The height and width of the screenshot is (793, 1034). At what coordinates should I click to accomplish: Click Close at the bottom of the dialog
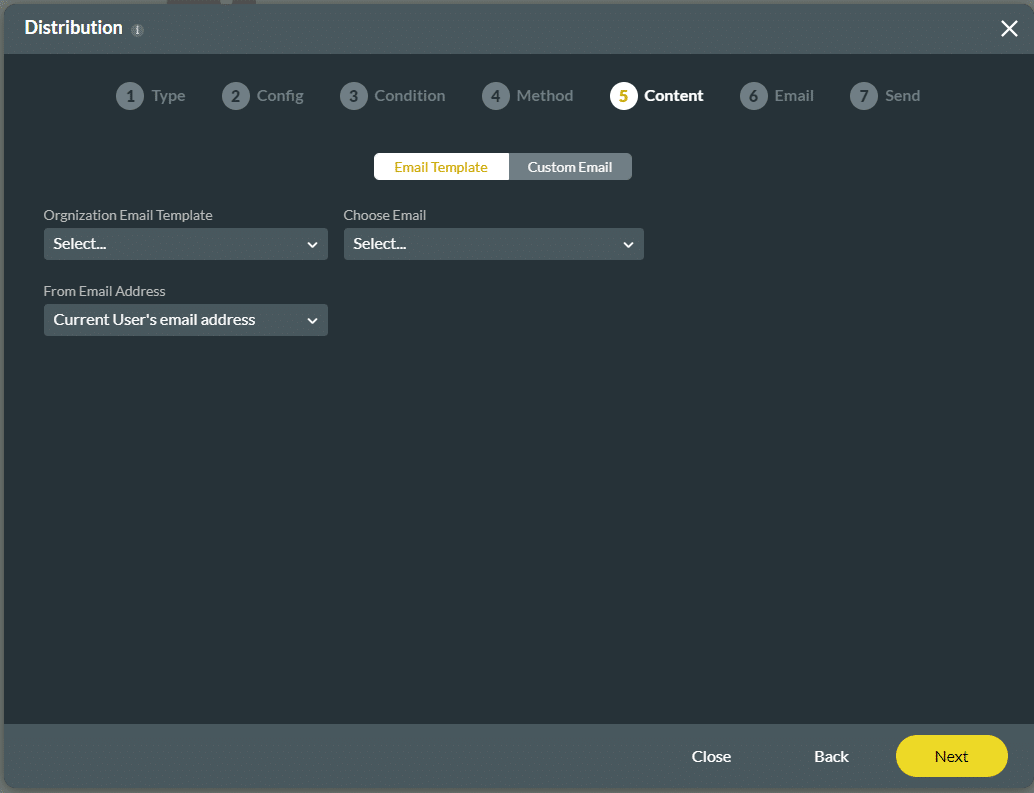711,756
